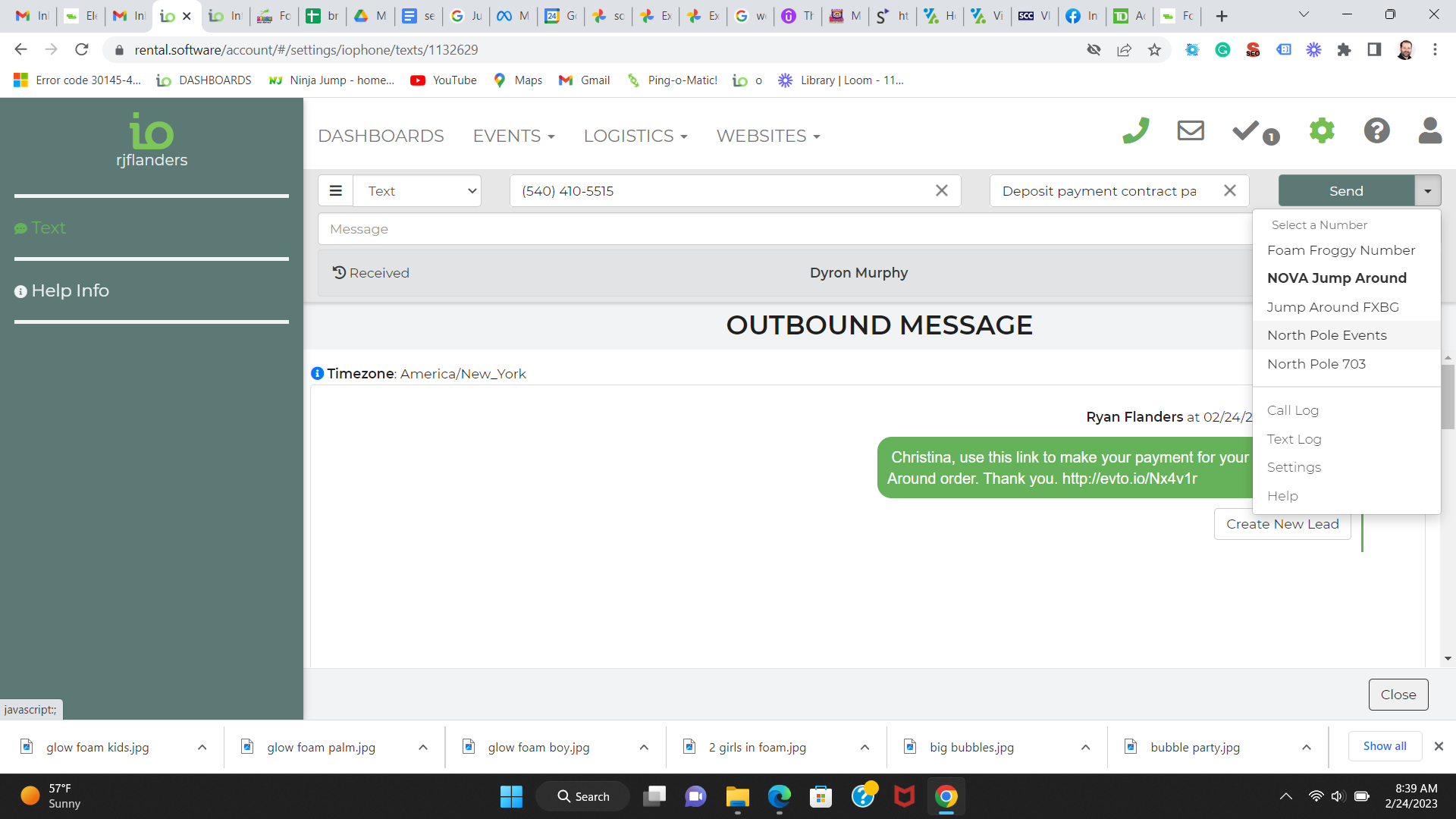Click the Create New Lead button

(1282, 524)
